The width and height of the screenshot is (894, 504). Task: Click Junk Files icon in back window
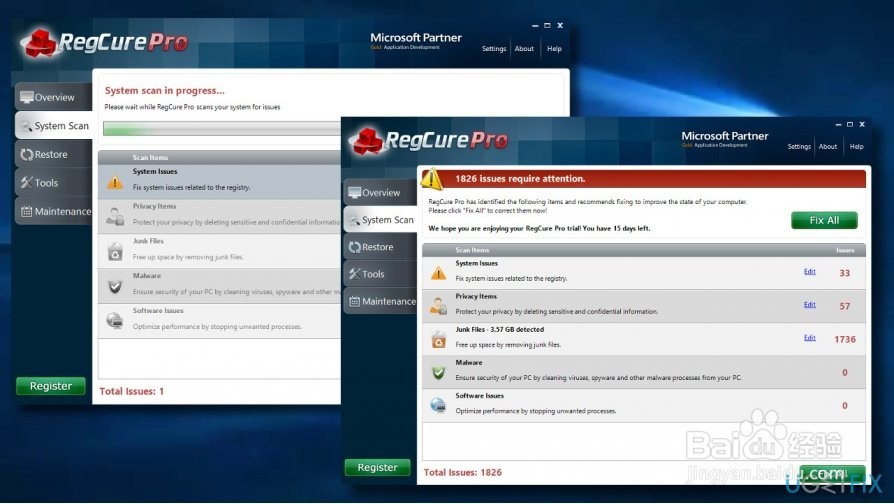click(x=115, y=251)
